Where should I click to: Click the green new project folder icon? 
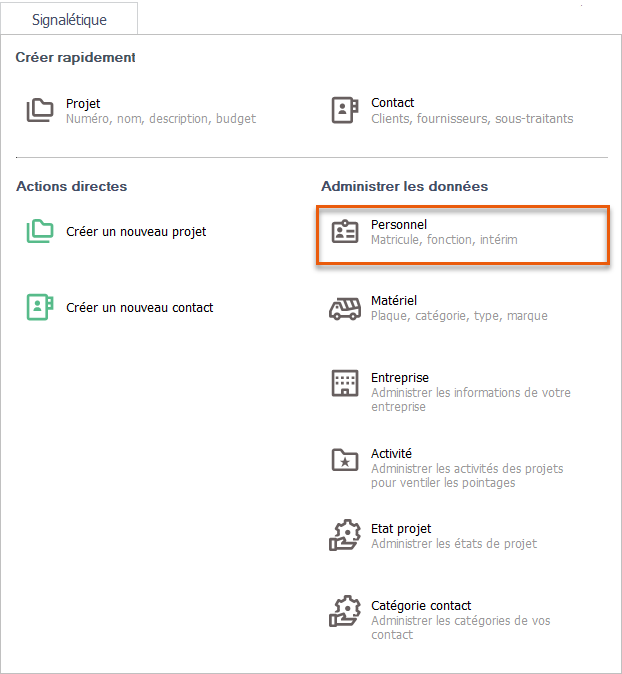click(40, 232)
